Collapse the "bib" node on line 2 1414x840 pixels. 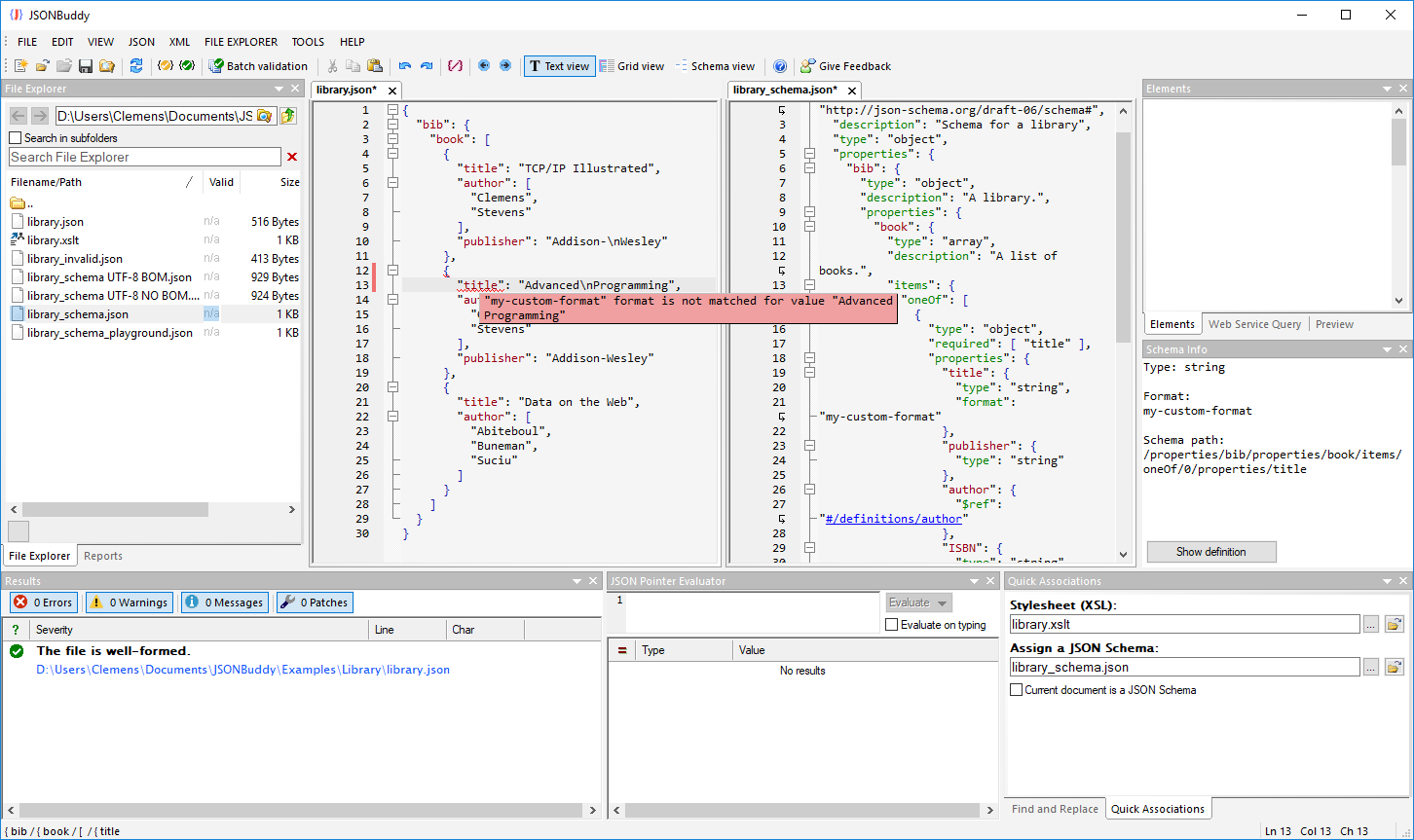pos(391,125)
